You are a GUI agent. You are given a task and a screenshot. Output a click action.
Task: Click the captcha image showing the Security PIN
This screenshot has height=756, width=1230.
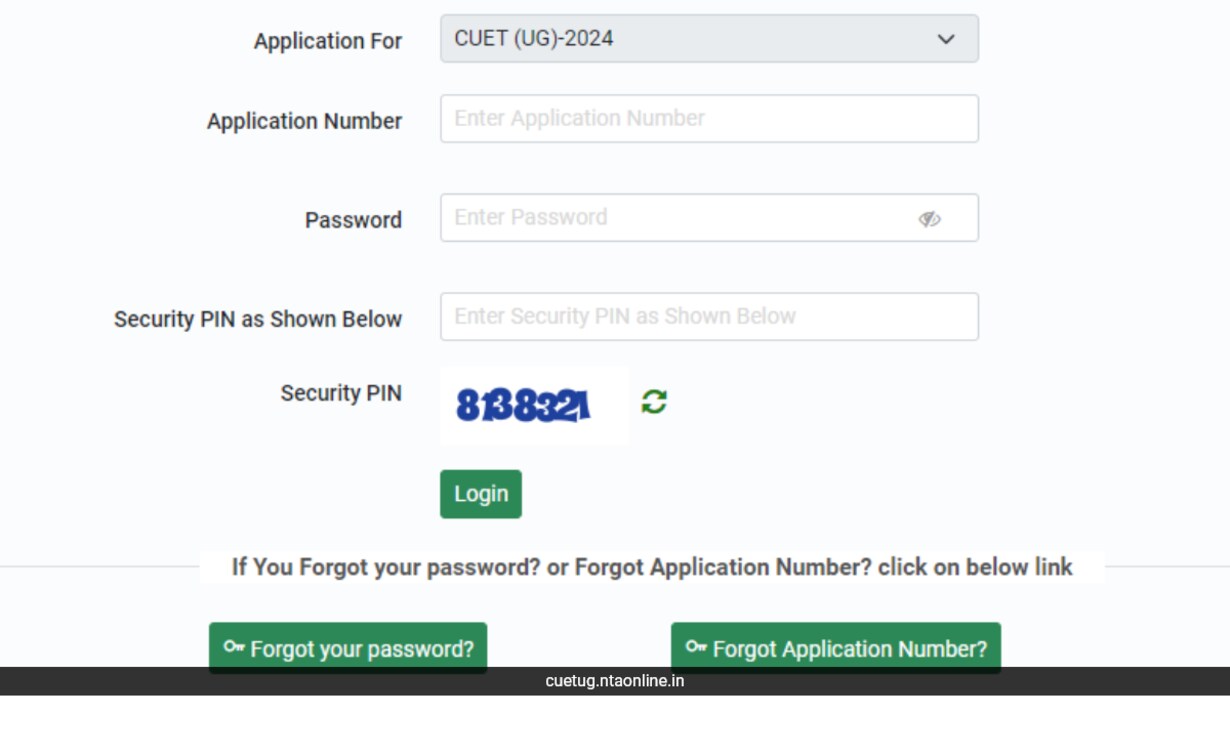coord(533,404)
